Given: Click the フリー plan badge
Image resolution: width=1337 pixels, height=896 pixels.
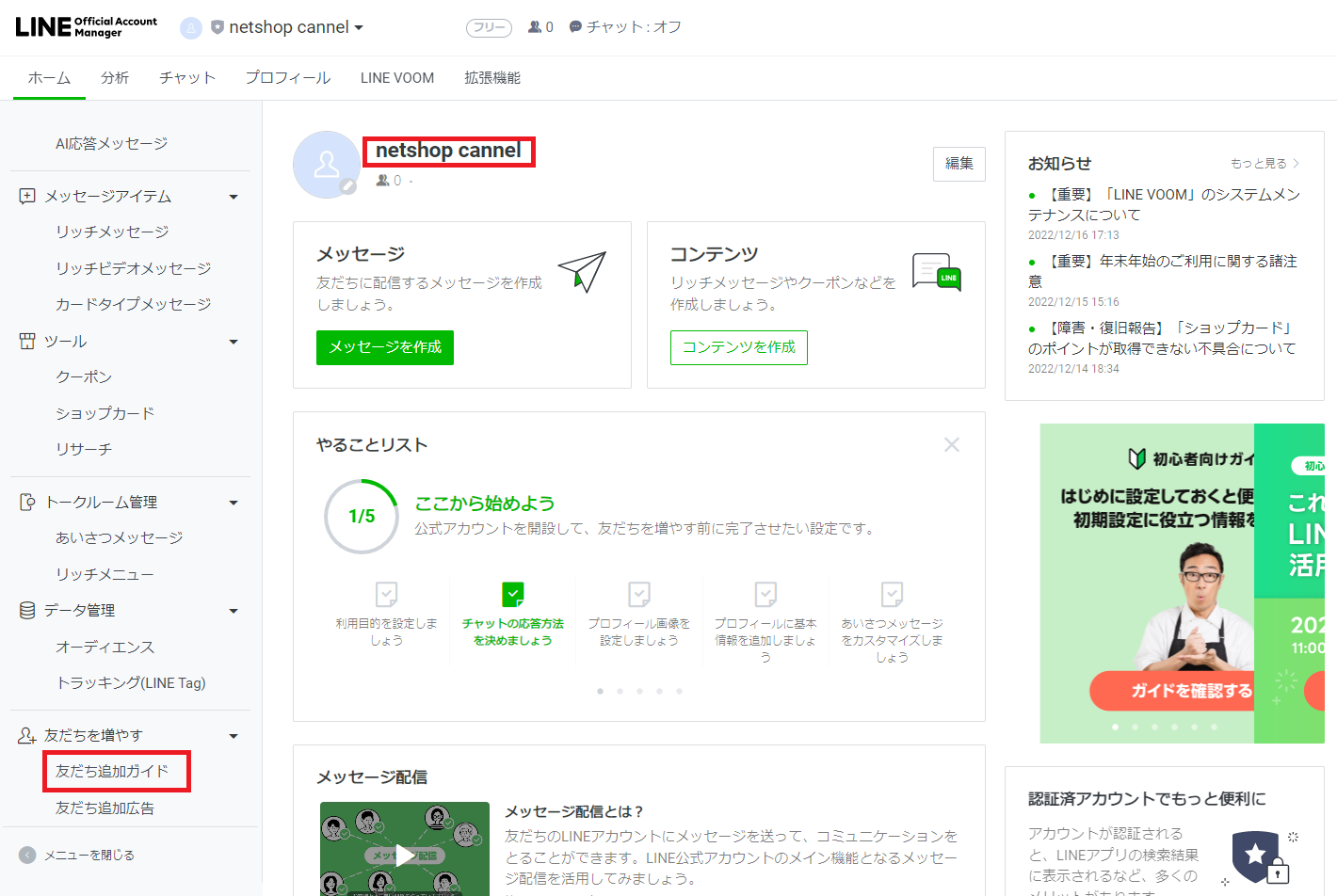Looking at the screenshot, I should 489,27.
